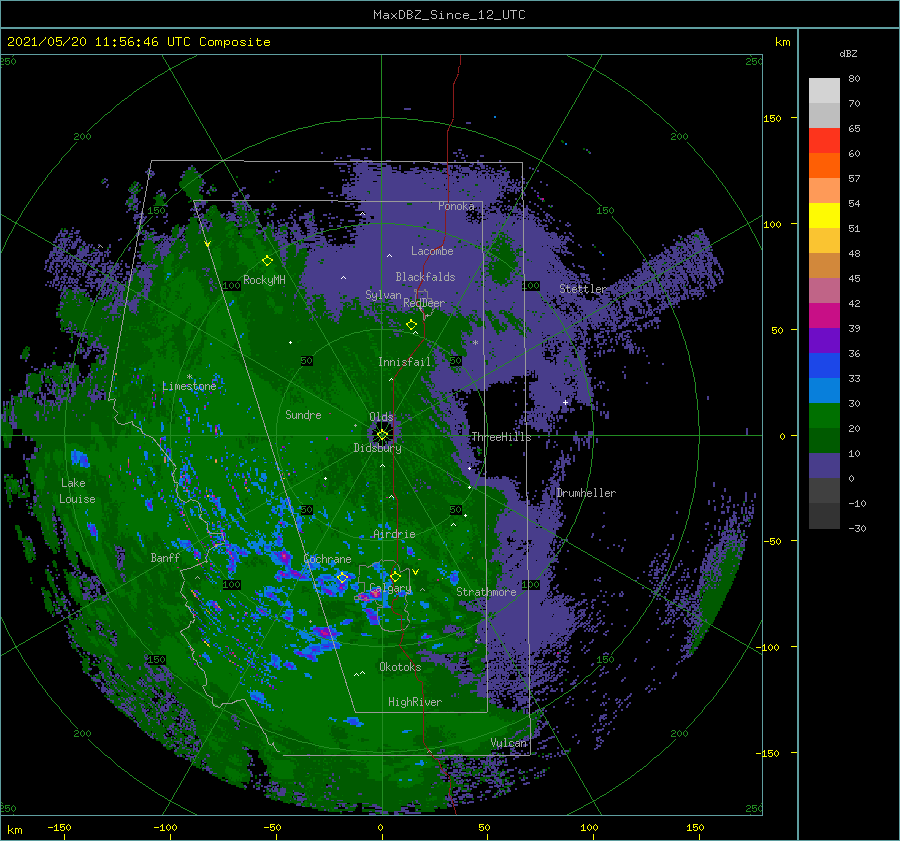Click the Lake Louise label

click(77, 491)
